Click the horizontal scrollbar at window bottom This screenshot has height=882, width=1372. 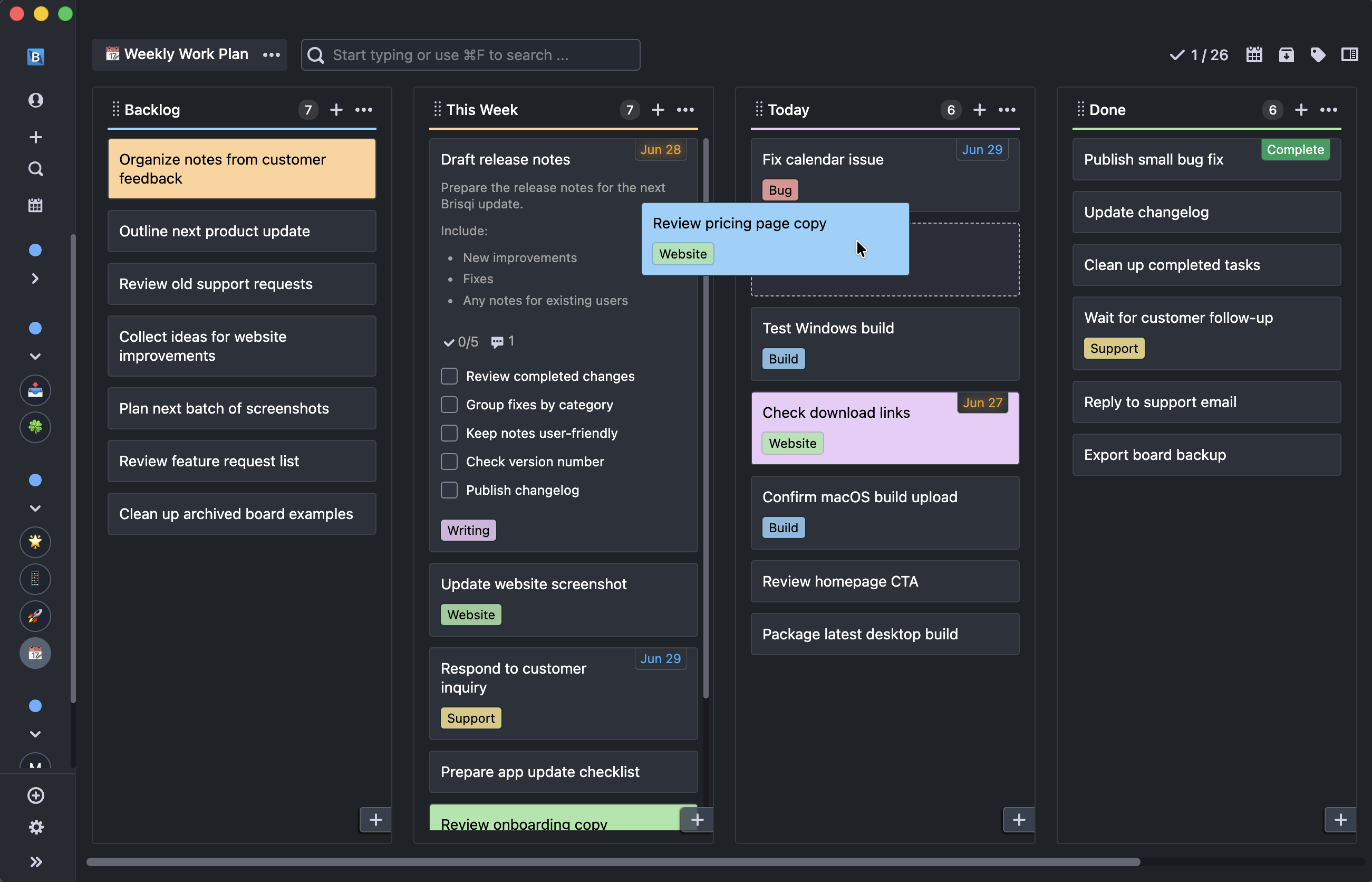point(613,862)
